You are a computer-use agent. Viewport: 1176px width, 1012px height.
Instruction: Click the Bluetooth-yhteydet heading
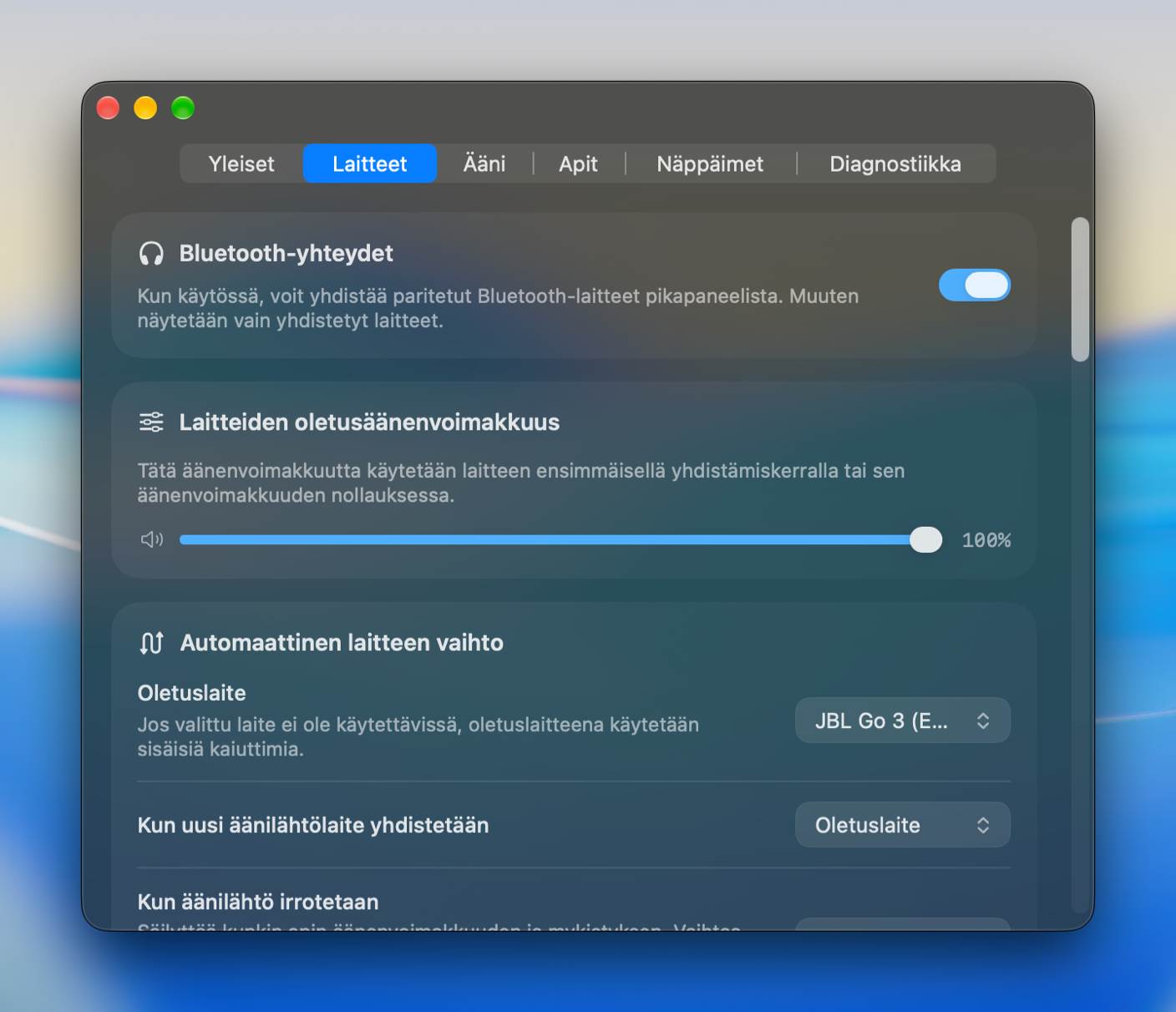point(286,253)
